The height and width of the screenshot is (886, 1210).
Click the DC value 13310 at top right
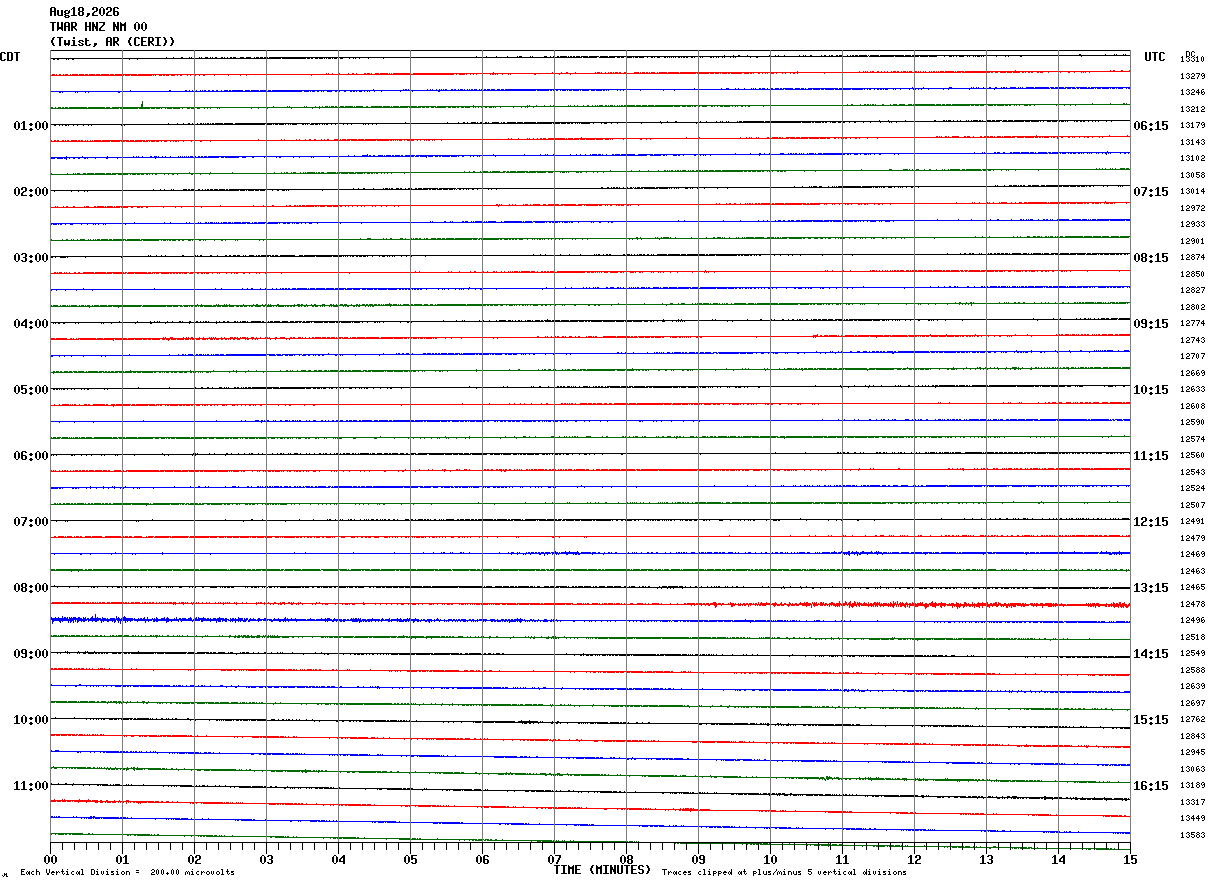(x=1192, y=60)
